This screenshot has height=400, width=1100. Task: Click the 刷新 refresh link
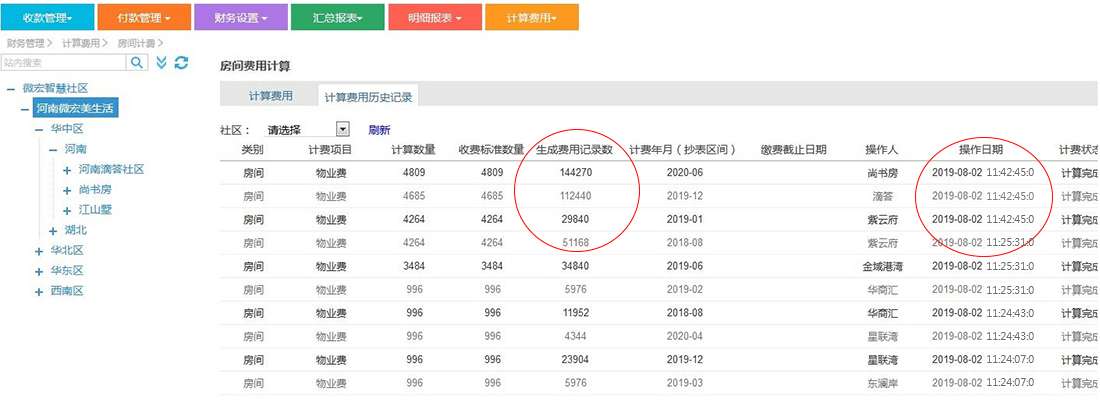click(379, 130)
